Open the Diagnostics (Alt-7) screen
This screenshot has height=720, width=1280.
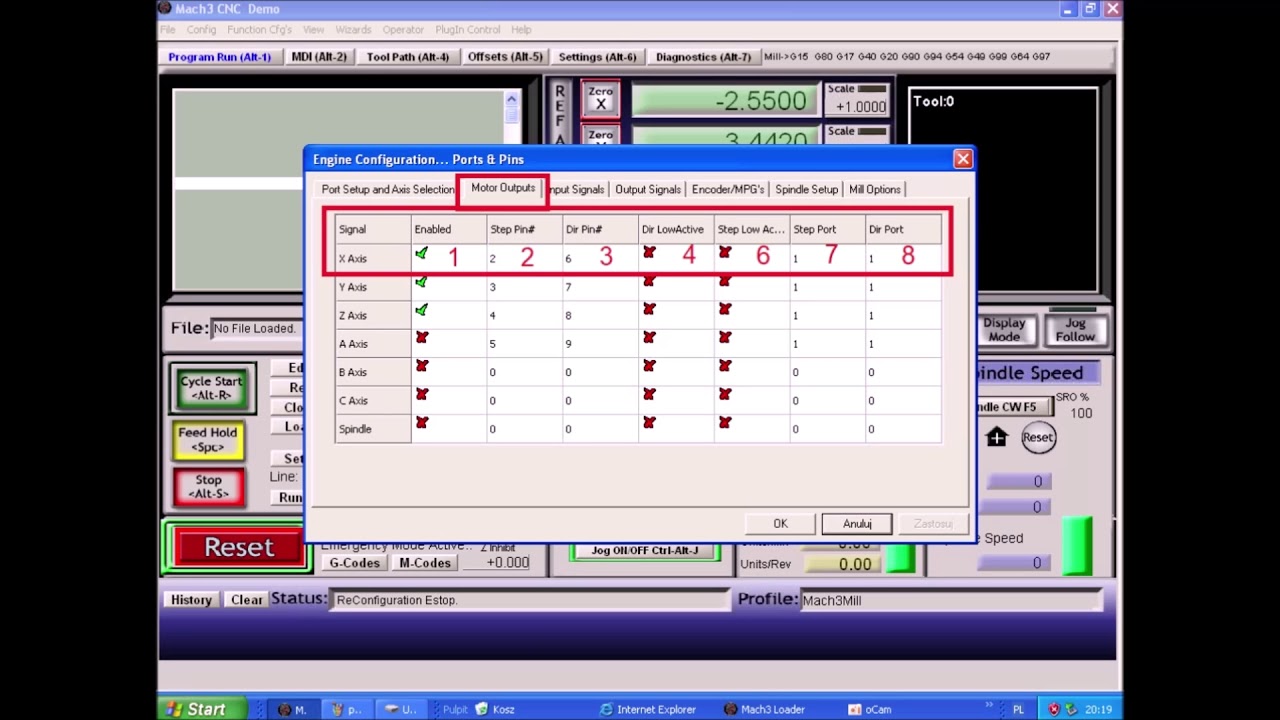click(703, 57)
